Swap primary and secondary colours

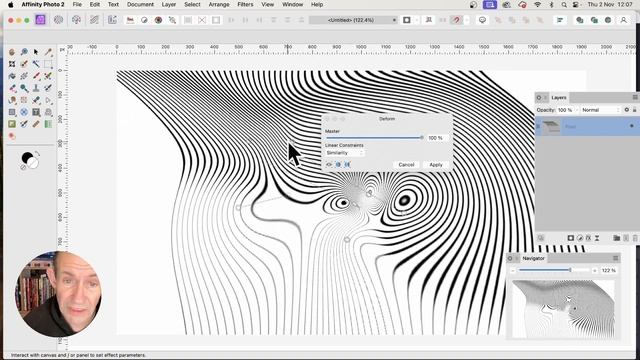37,154
